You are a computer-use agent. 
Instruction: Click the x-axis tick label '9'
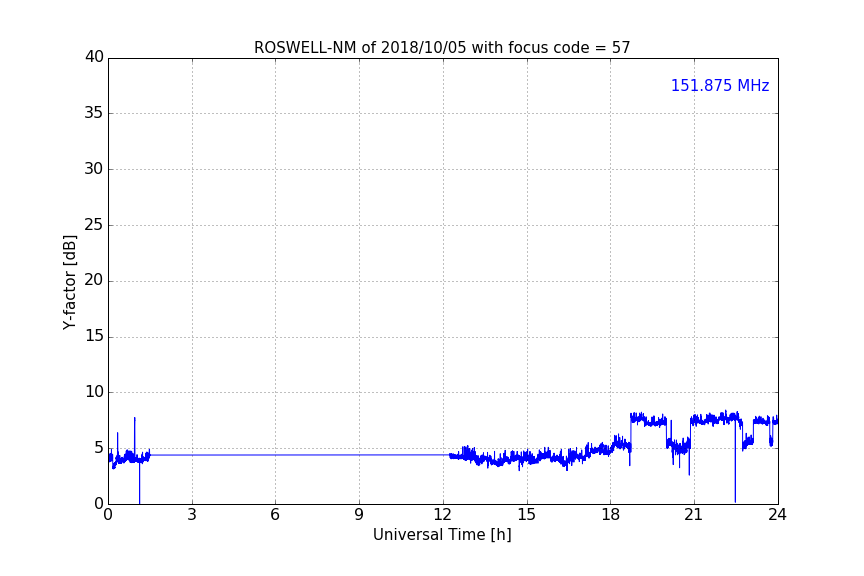click(359, 515)
